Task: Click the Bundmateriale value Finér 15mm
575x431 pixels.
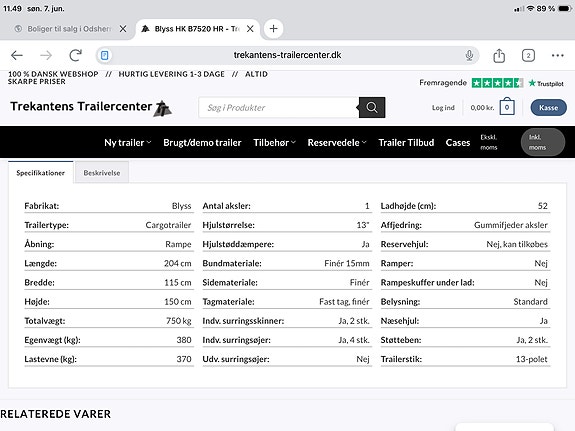Action: pos(347,263)
